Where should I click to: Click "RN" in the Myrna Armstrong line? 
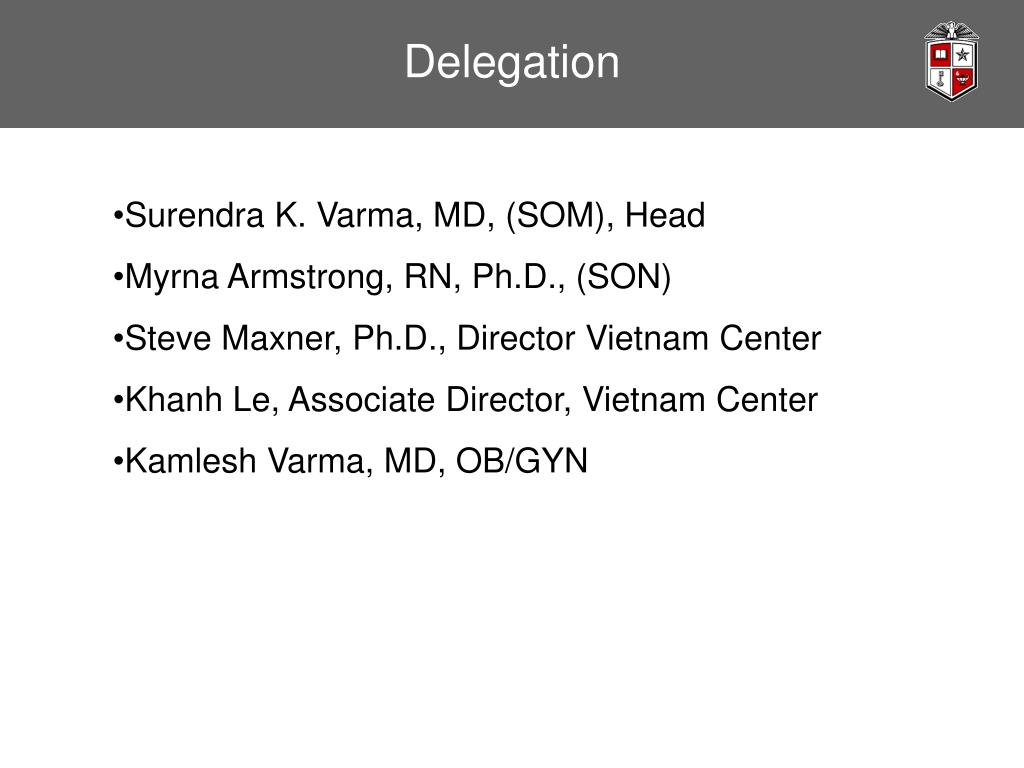click(x=428, y=276)
